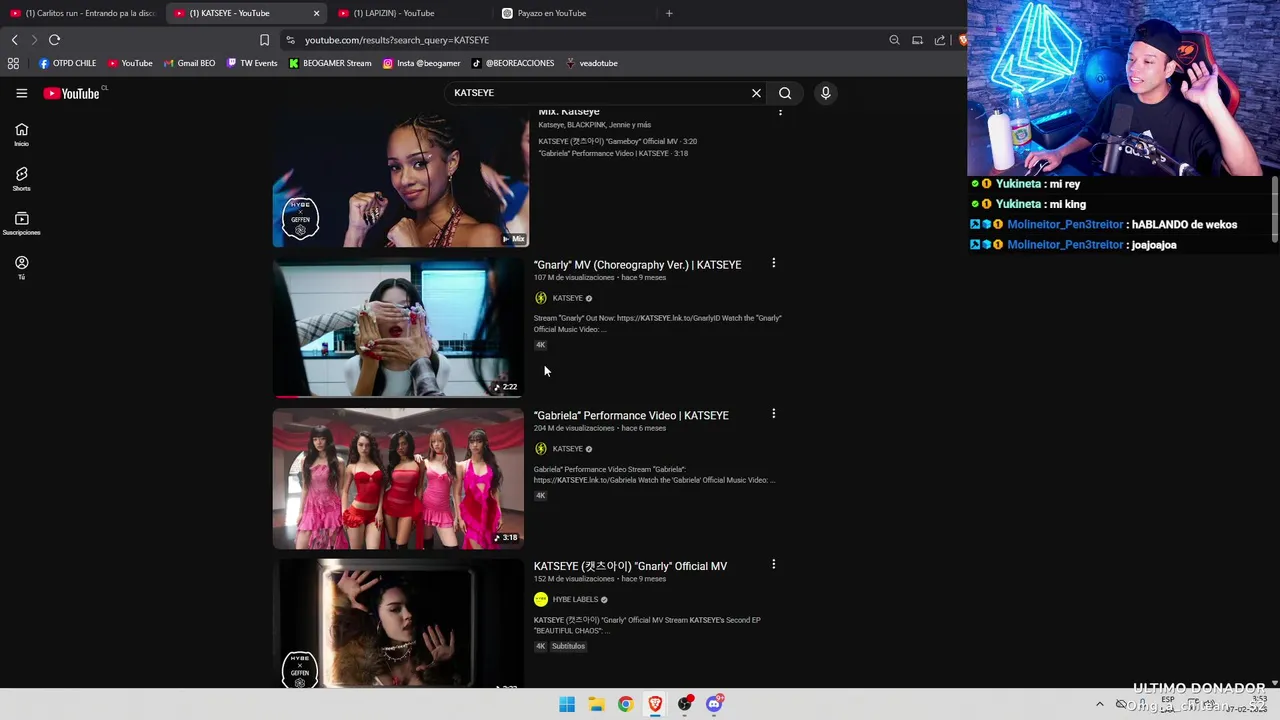This screenshot has width=1280, height=720.
Task: Open File Explorer from the taskbar
Action: pyautogui.click(x=596, y=704)
